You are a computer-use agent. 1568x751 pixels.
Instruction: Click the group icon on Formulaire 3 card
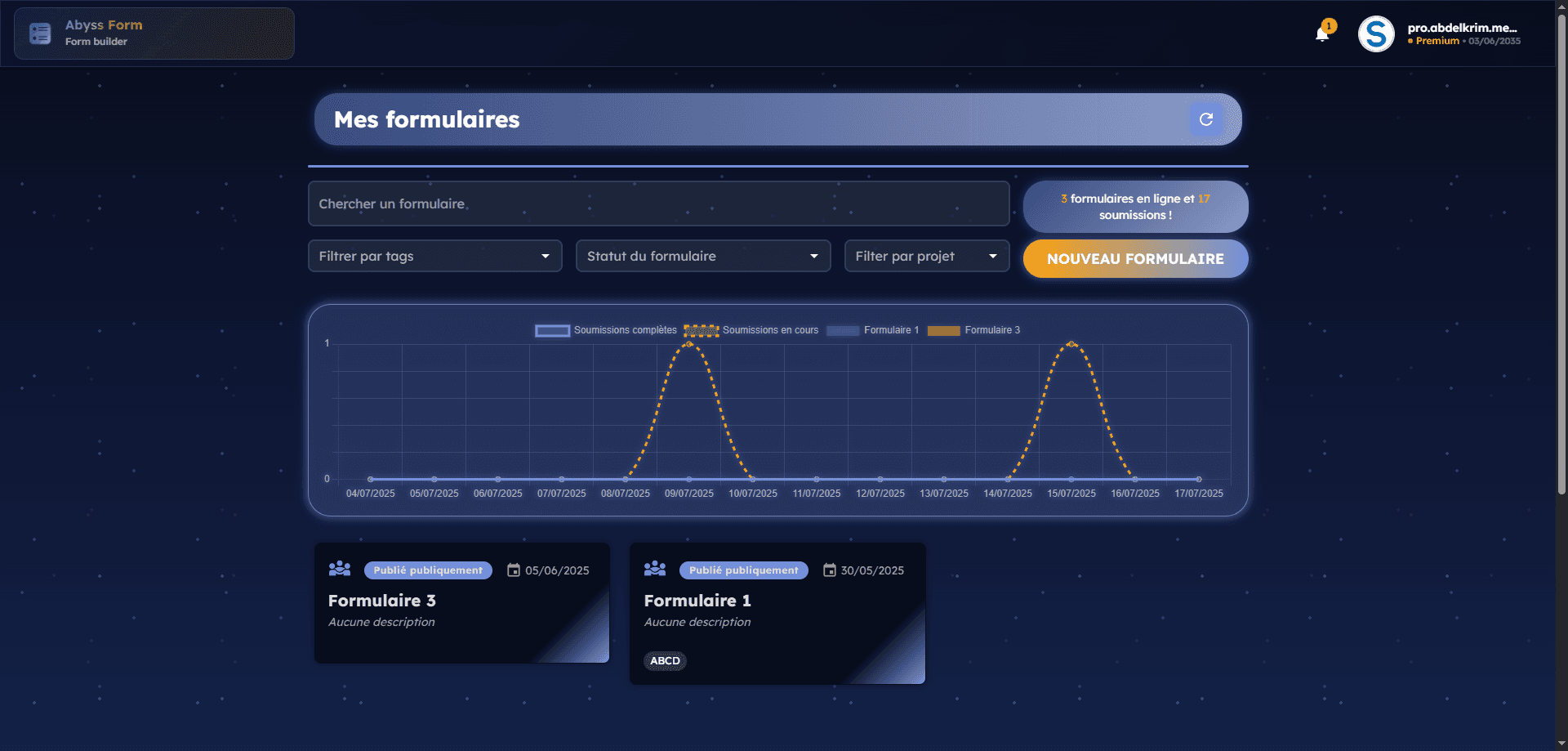340,569
